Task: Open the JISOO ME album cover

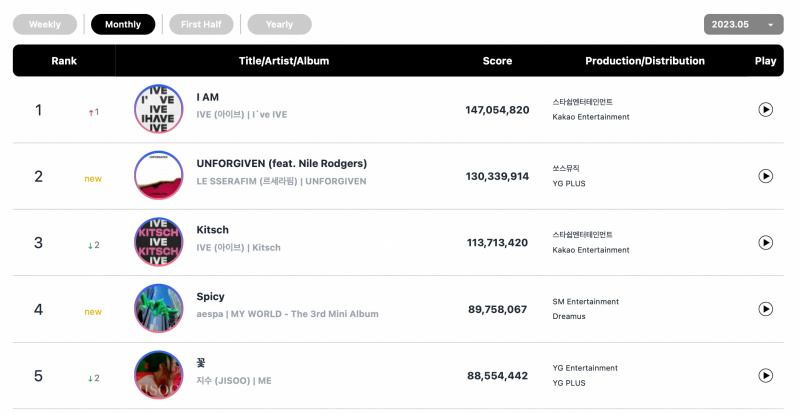Action: (x=159, y=375)
